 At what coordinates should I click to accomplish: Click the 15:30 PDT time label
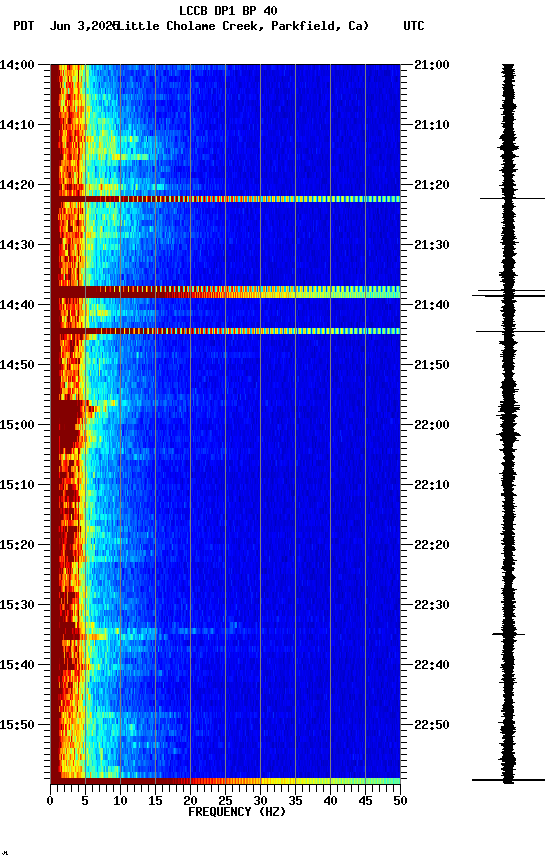pyautogui.click(x=17, y=605)
